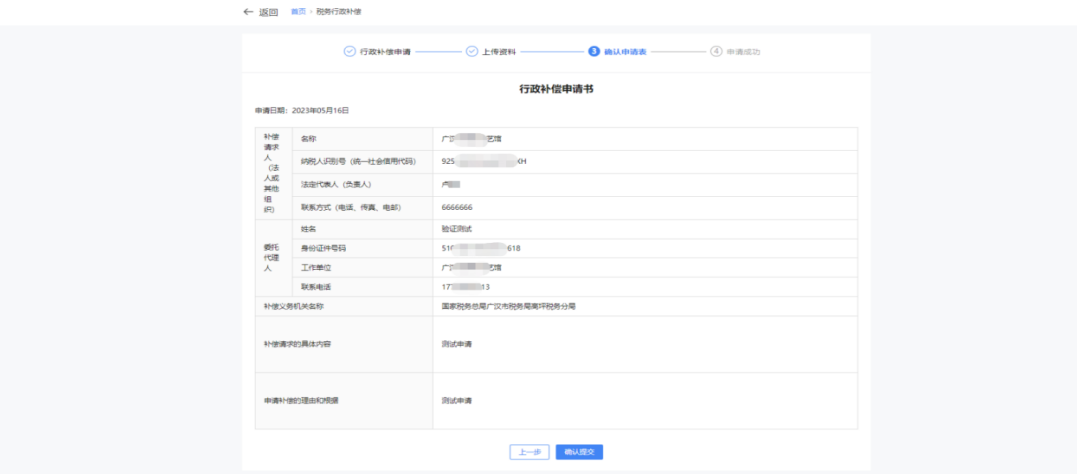The image size is (1077, 474).
Task: Click the 测试申请 text in 补偿请求的具体内容 row
Action: [456, 344]
